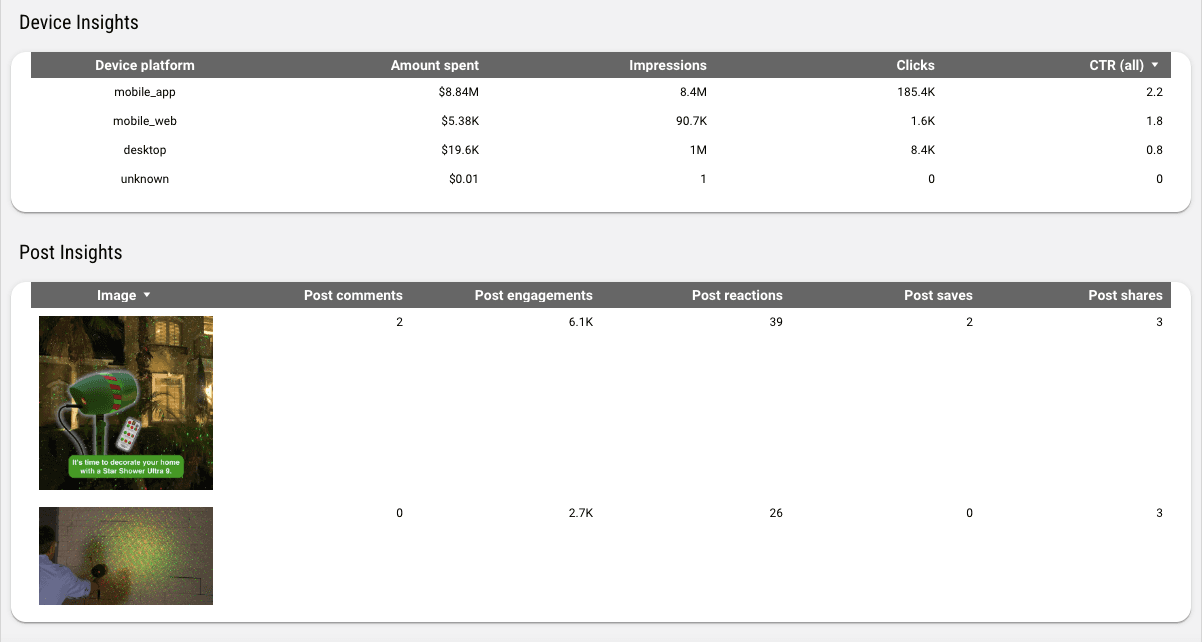Sort by Post shares column header
Image resolution: width=1202 pixels, height=642 pixels.
pos(1125,295)
